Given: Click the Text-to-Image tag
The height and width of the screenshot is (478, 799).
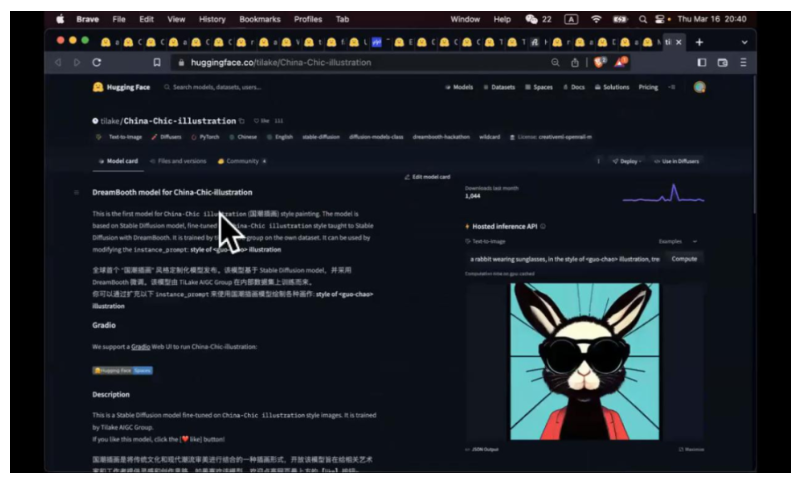Looking at the screenshot, I should [x=119, y=137].
